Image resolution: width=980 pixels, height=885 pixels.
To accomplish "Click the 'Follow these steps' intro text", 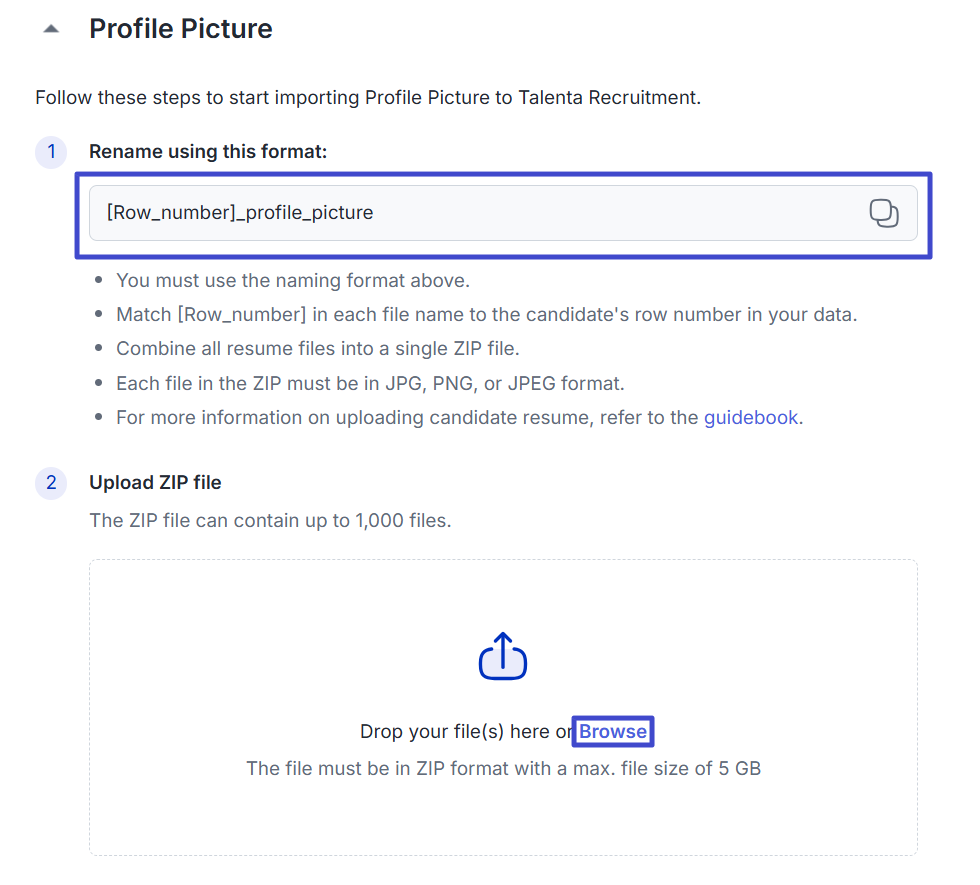I will coord(367,98).
